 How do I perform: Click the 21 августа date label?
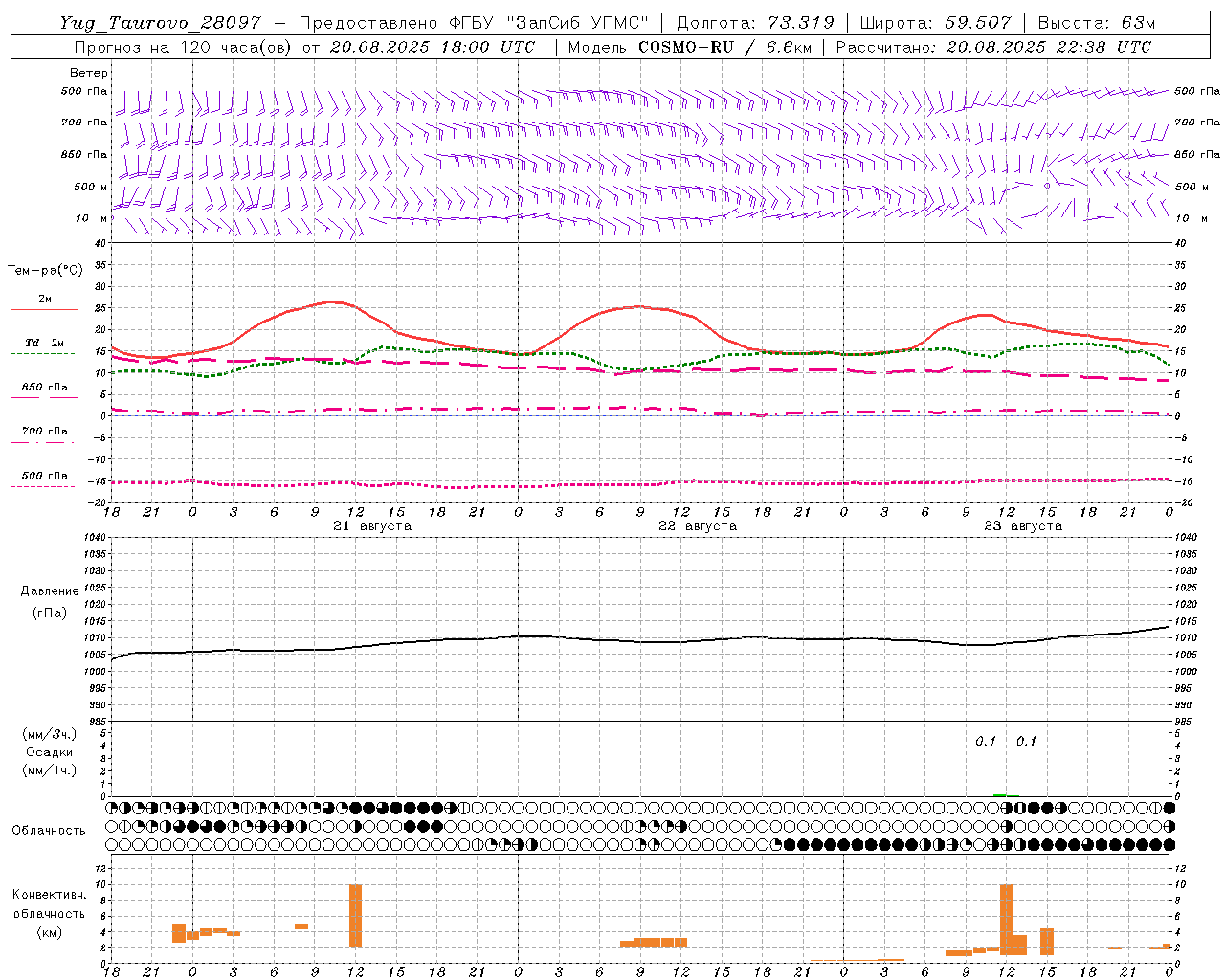[x=372, y=526]
